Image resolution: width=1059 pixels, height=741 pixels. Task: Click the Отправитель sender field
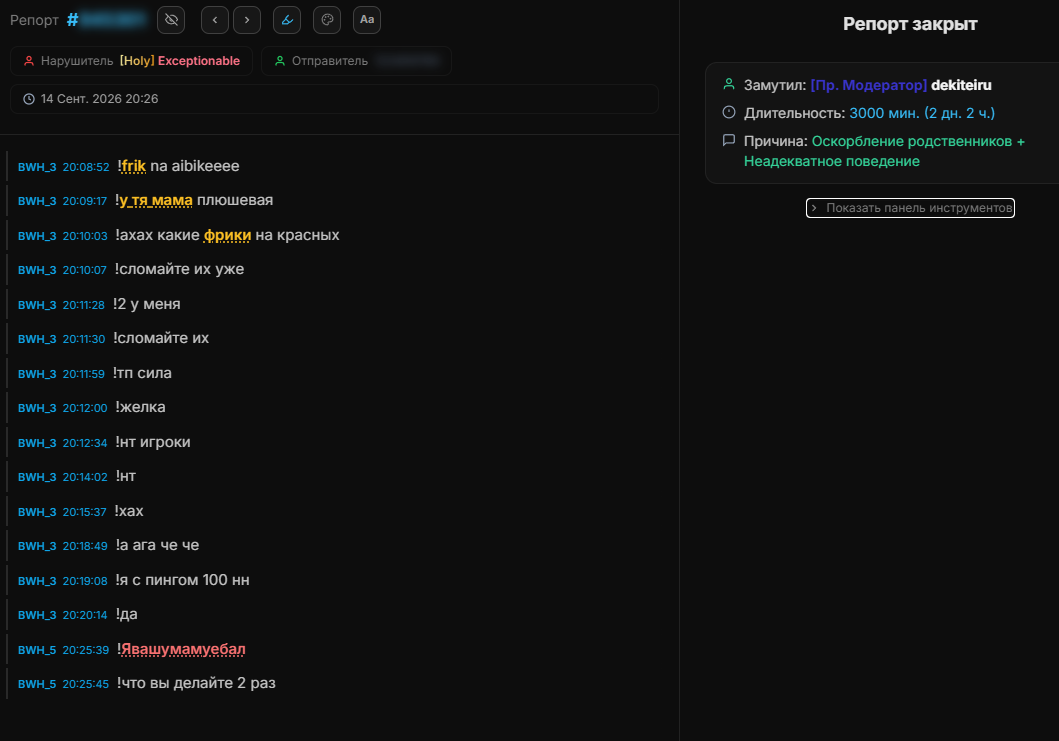click(x=356, y=61)
